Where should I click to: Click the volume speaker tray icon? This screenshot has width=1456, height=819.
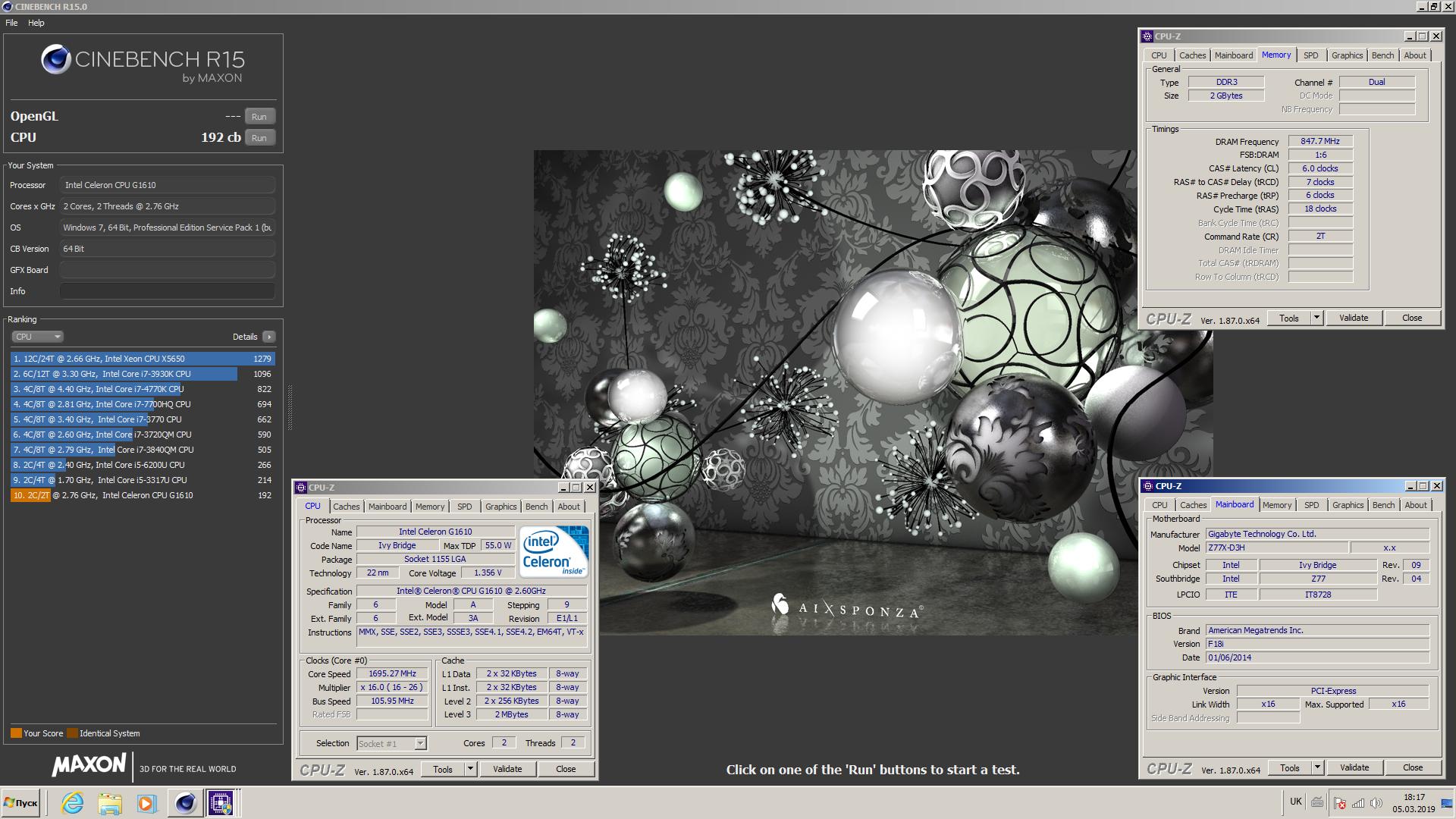pyautogui.click(x=1376, y=802)
